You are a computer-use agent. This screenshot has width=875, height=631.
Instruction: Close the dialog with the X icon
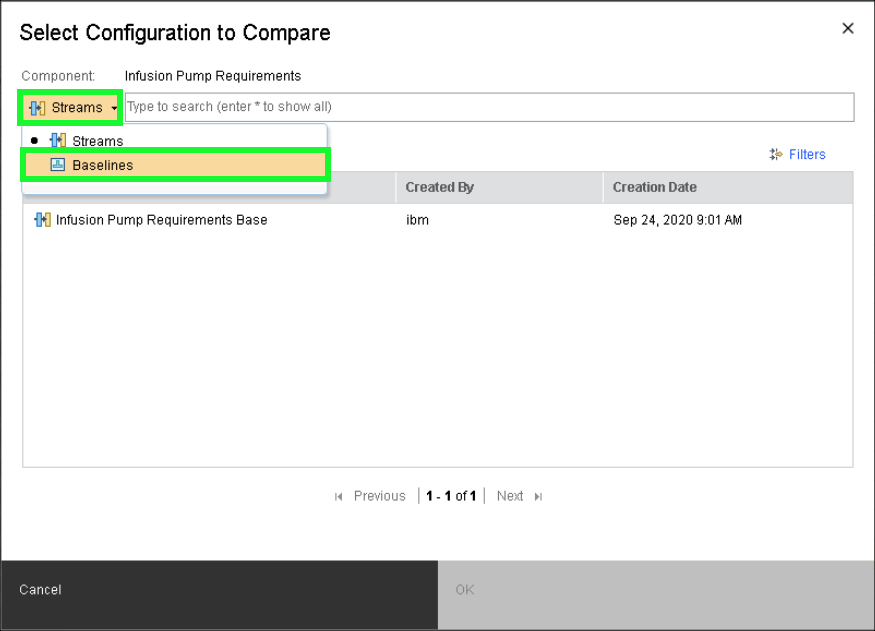tap(848, 29)
